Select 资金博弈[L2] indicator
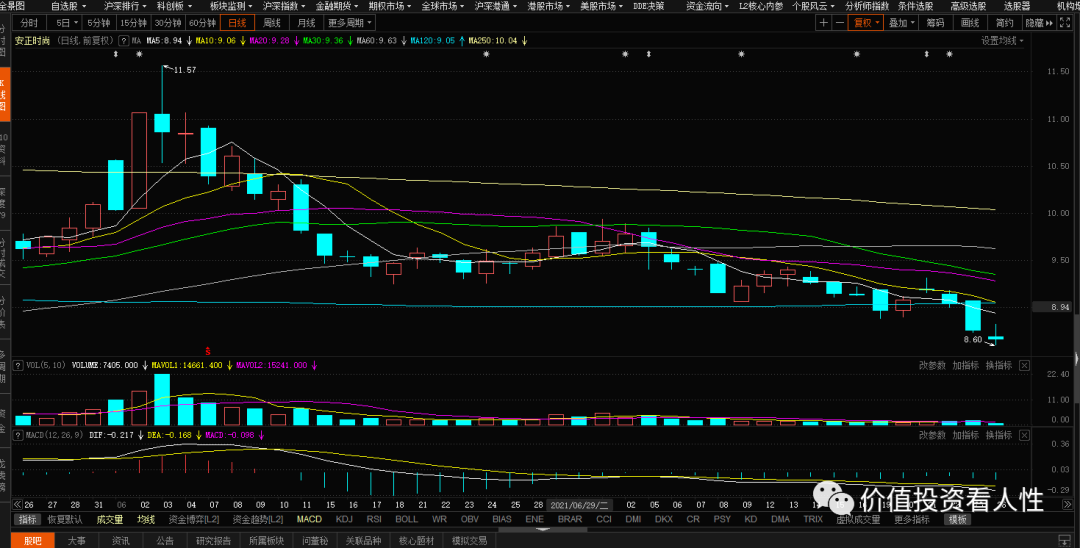This screenshot has height=548, width=1080. (194, 519)
